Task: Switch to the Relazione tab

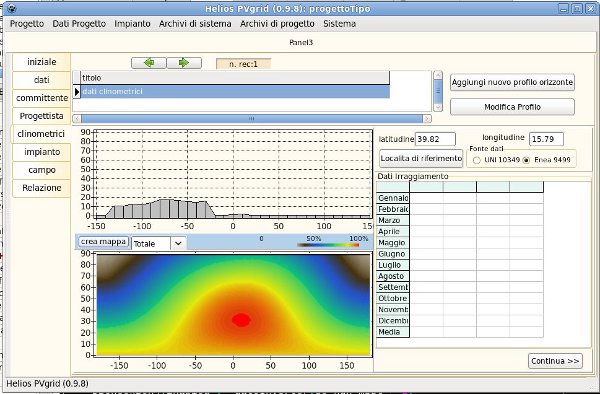Action: click(x=41, y=188)
